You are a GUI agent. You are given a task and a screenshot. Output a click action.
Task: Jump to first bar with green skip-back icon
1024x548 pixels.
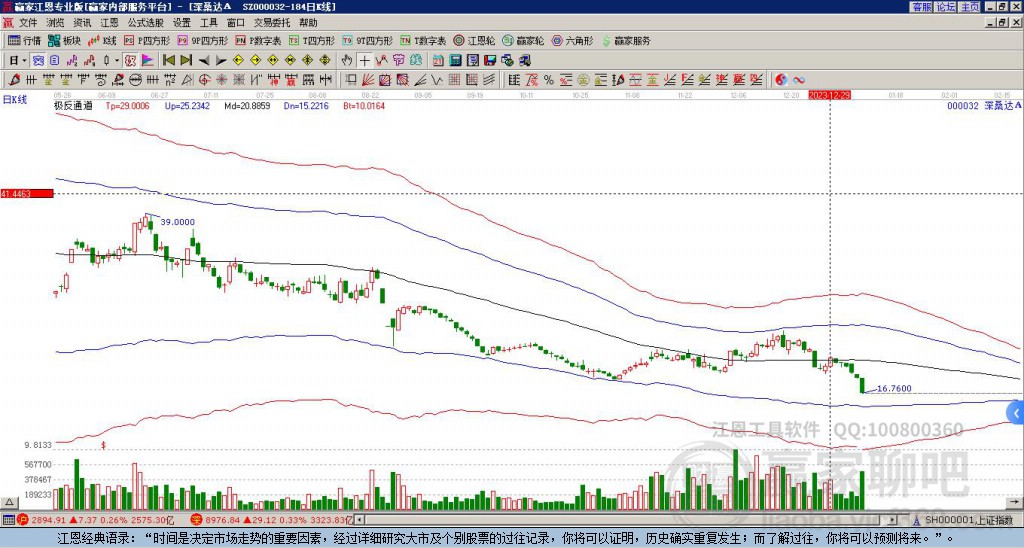click(168, 61)
